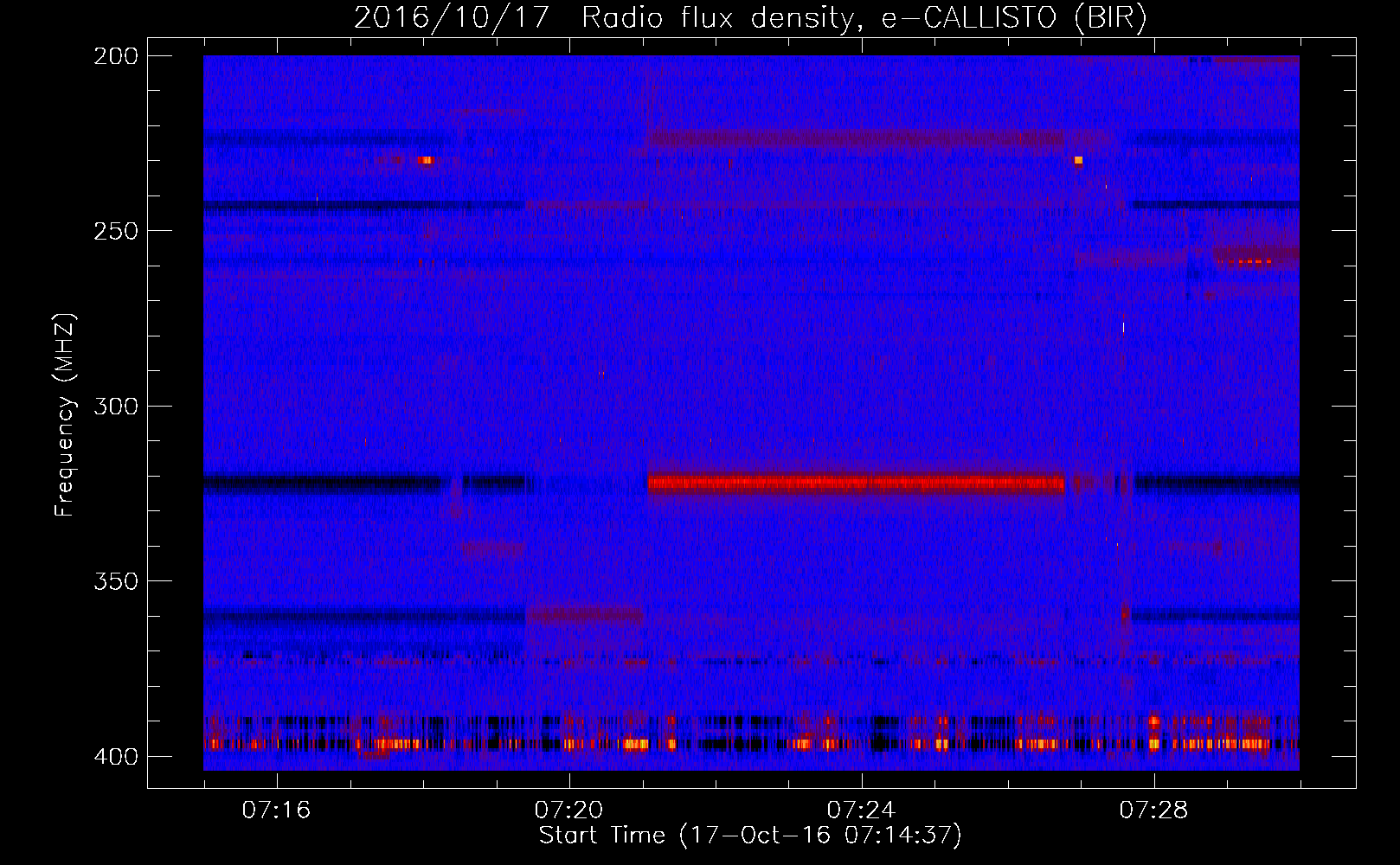The height and width of the screenshot is (865, 1400).
Task: Click the 200 frequency tick label
Action: 116,56
